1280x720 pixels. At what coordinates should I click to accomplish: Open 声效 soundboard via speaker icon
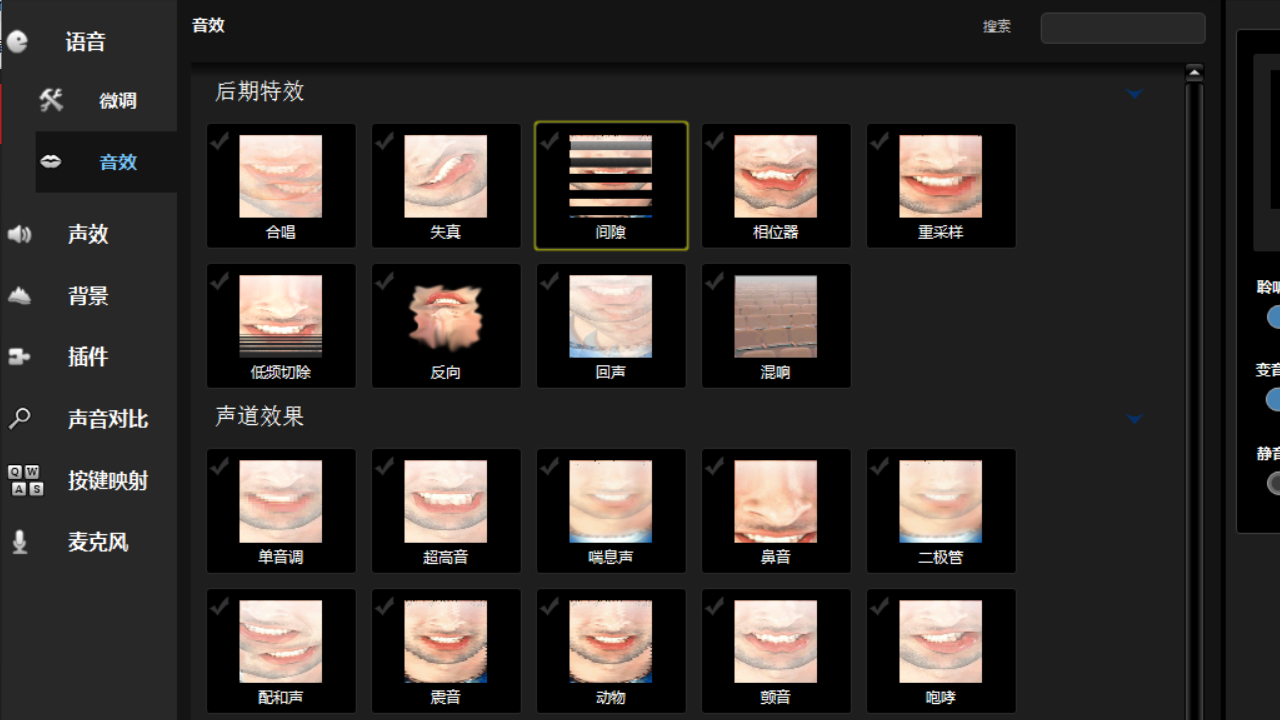pyautogui.click(x=20, y=234)
